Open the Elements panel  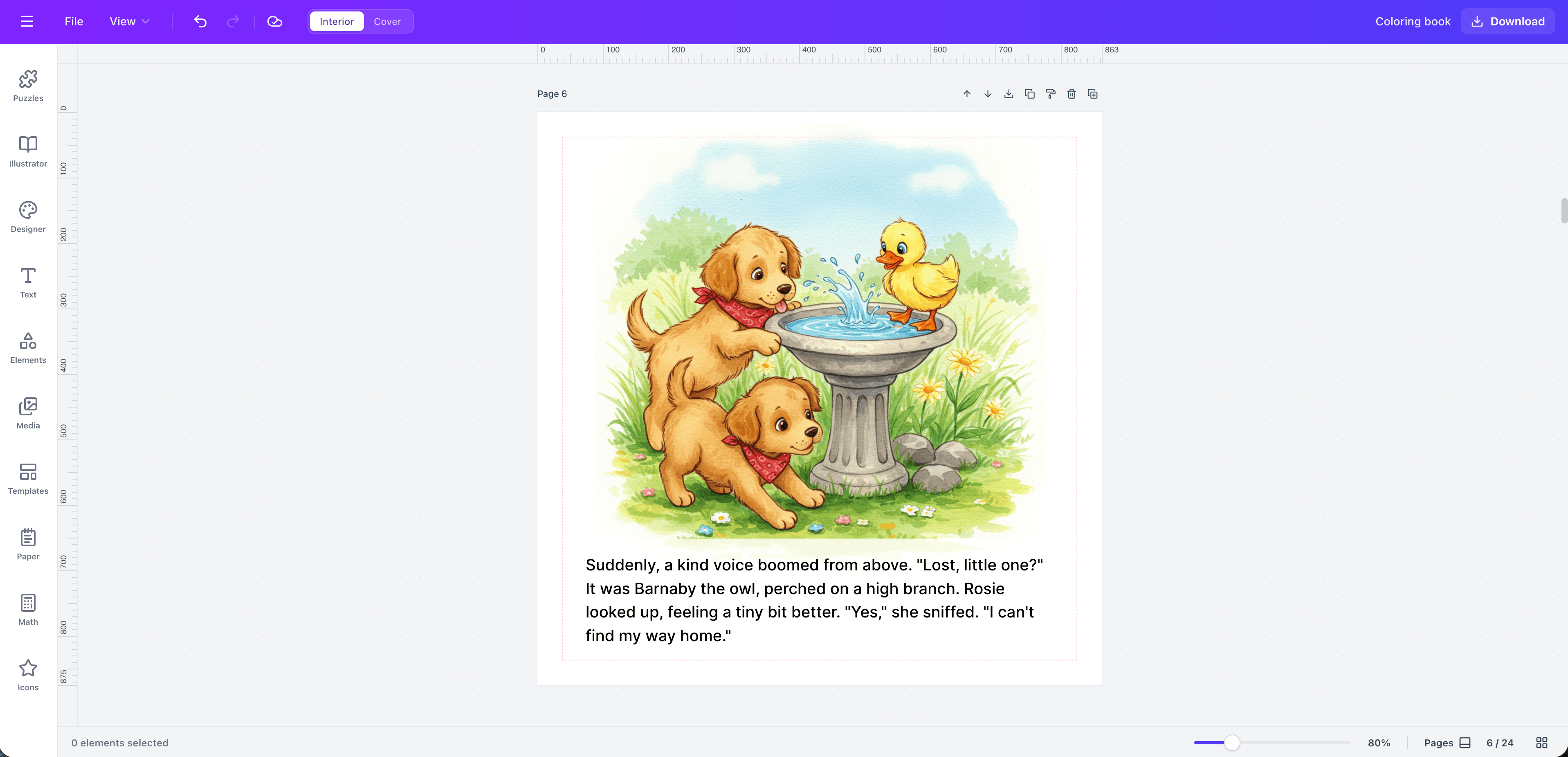[27, 348]
